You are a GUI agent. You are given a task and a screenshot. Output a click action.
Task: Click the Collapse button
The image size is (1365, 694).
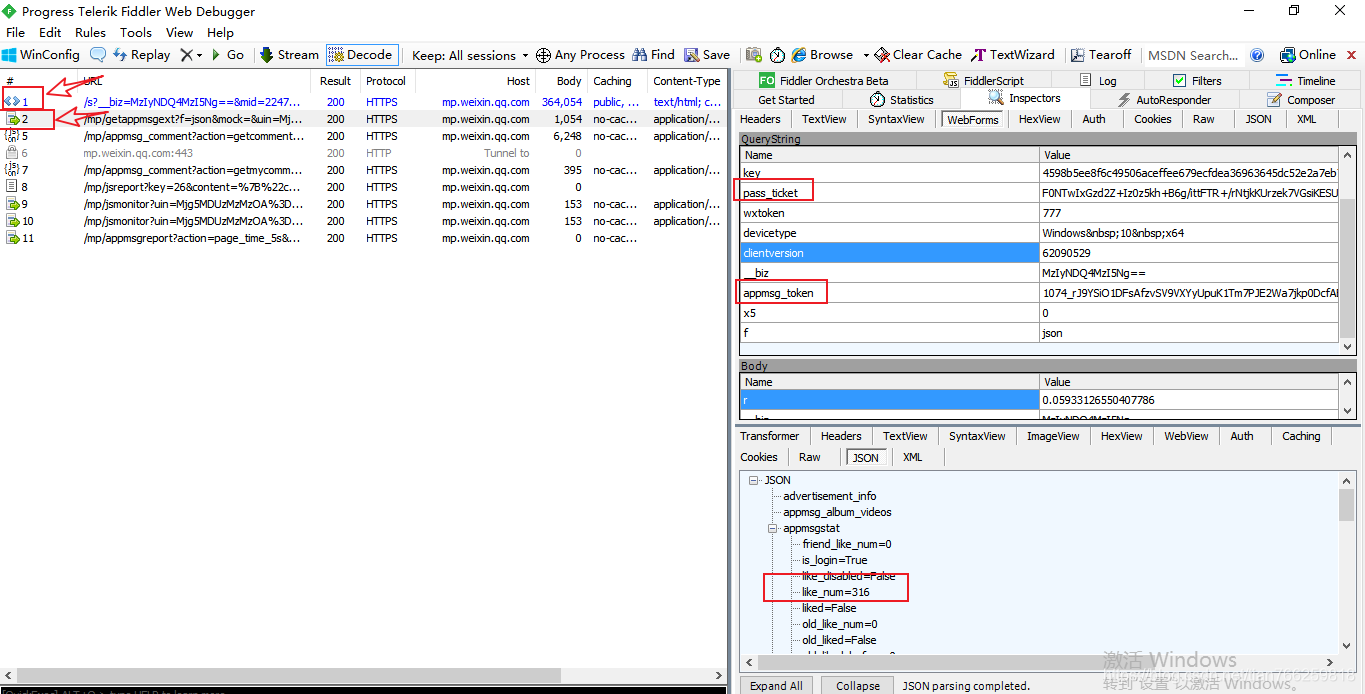point(858,686)
